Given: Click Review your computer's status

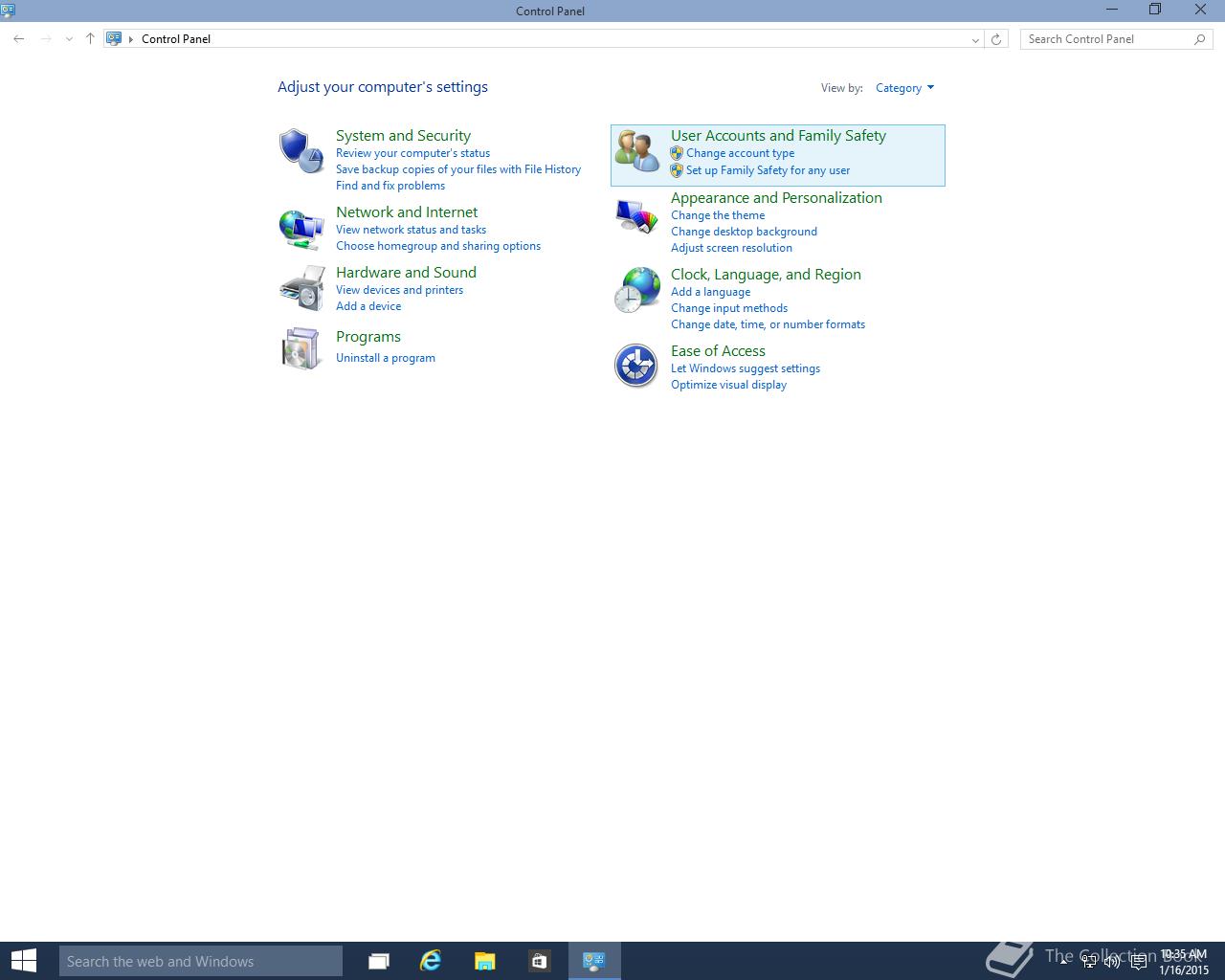Looking at the screenshot, I should click(412, 153).
